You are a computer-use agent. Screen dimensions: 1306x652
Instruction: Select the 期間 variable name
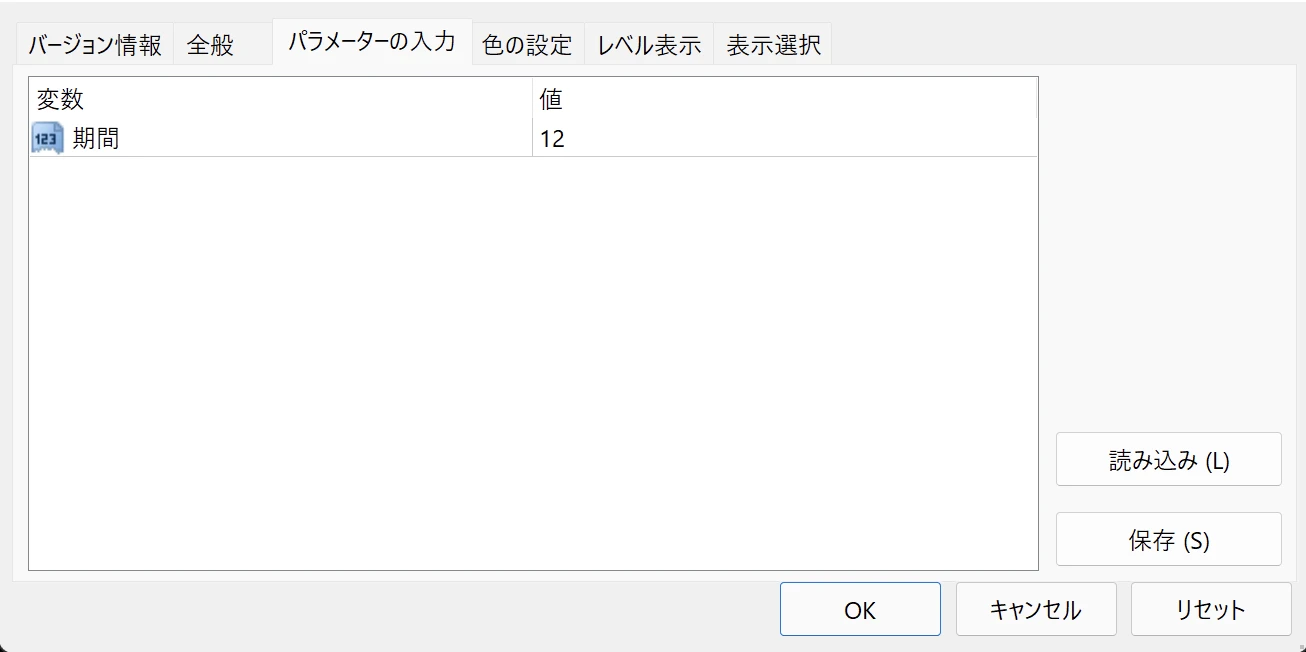pyautogui.click(x=96, y=138)
